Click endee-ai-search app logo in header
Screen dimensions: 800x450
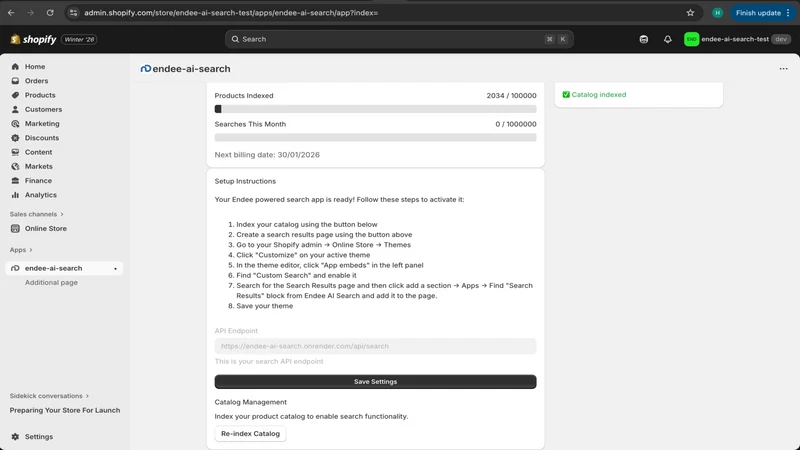[x=146, y=68]
